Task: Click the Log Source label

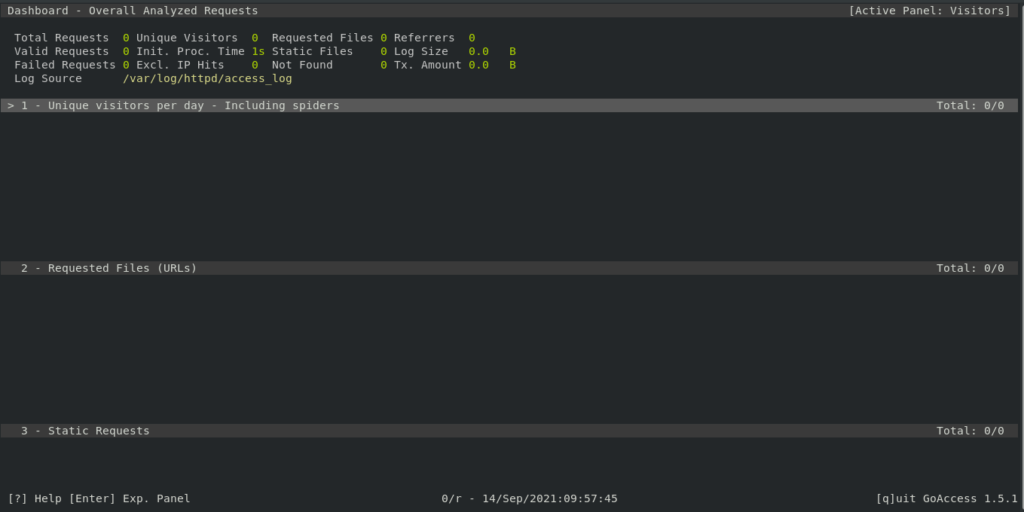Action: tap(48, 78)
